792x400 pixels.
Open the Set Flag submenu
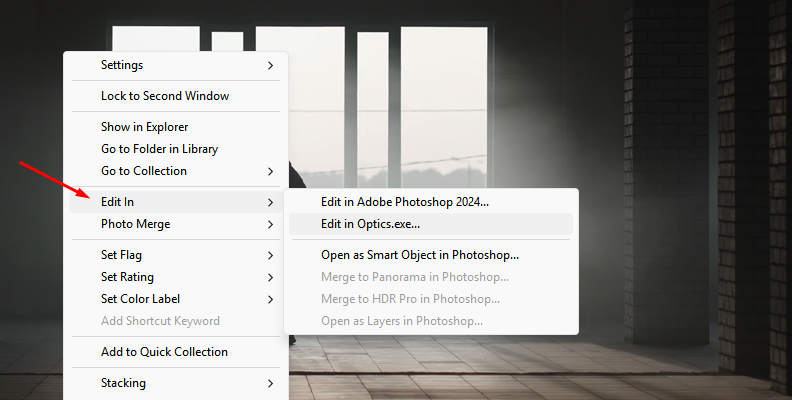pyautogui.click(x=175, y=255)
